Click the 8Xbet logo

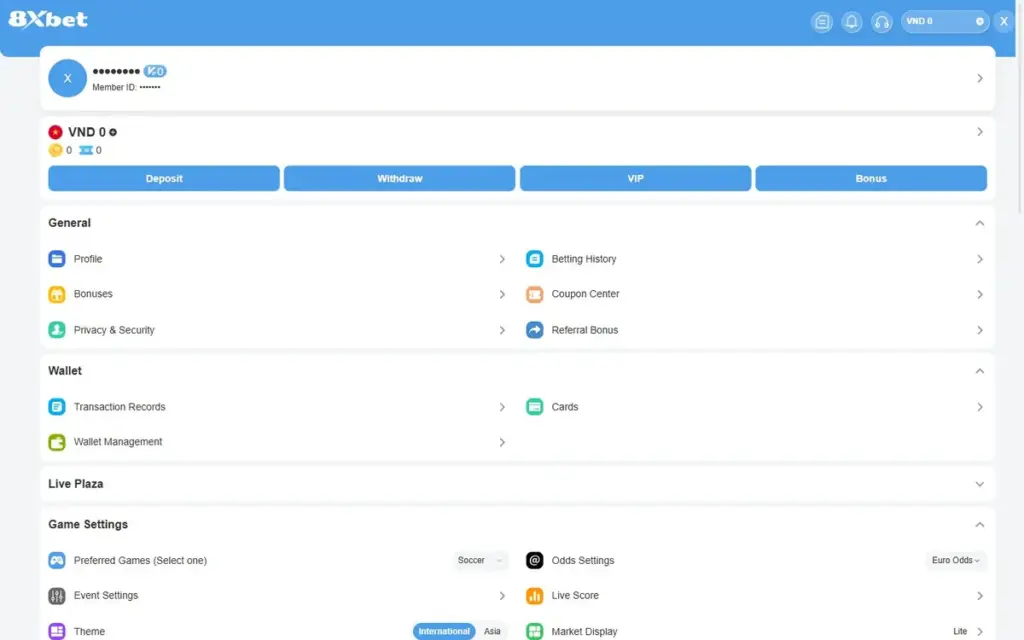[48, 20]
